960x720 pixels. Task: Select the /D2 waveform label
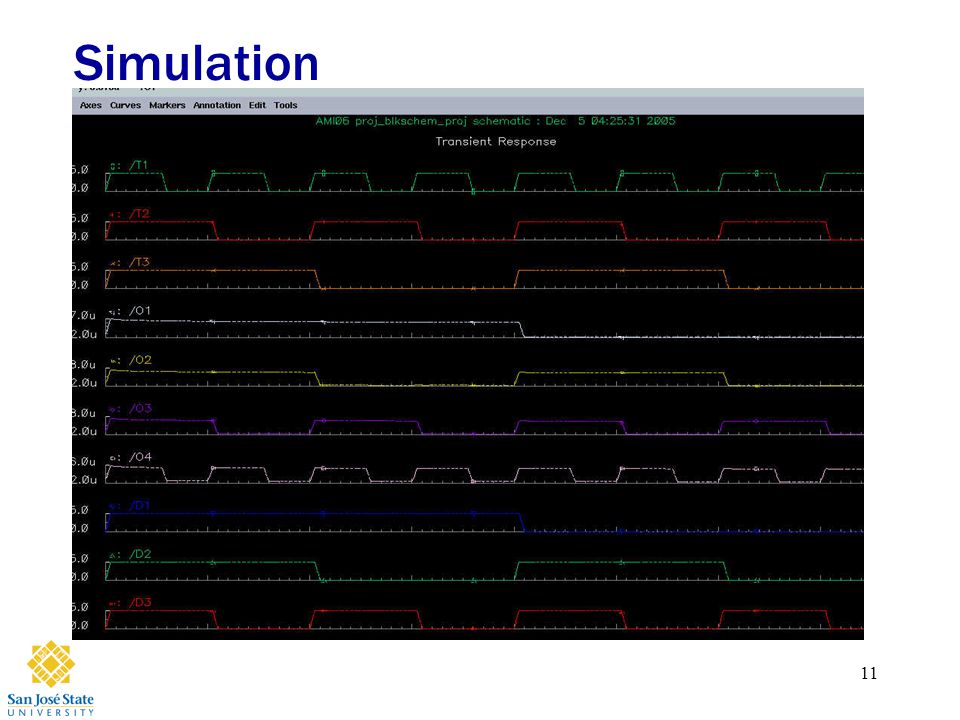click(140, 554)
